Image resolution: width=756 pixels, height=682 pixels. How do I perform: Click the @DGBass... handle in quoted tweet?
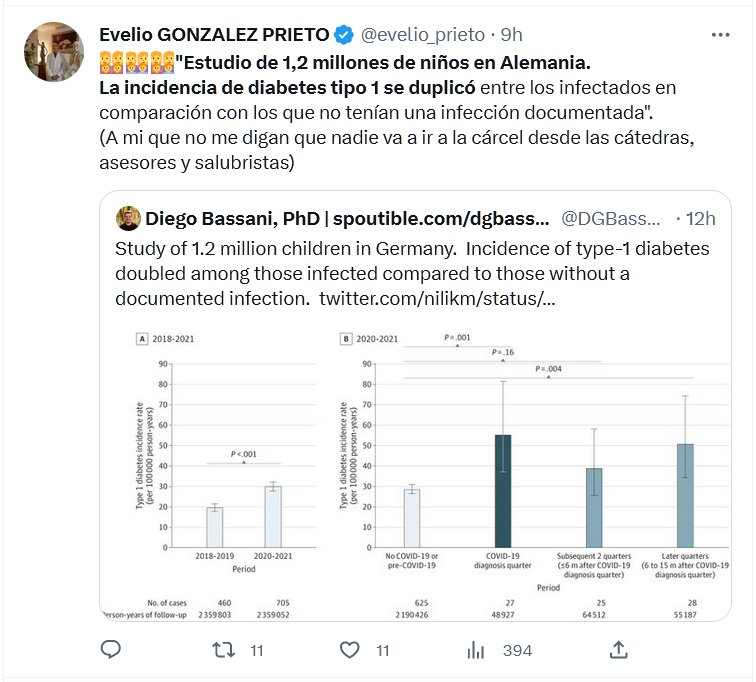611,218
